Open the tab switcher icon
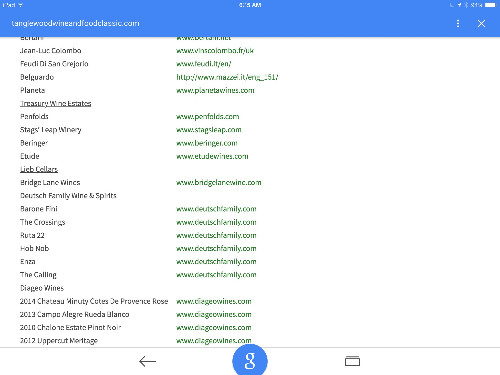Screen dimensions: 500x375 point(352,361)
